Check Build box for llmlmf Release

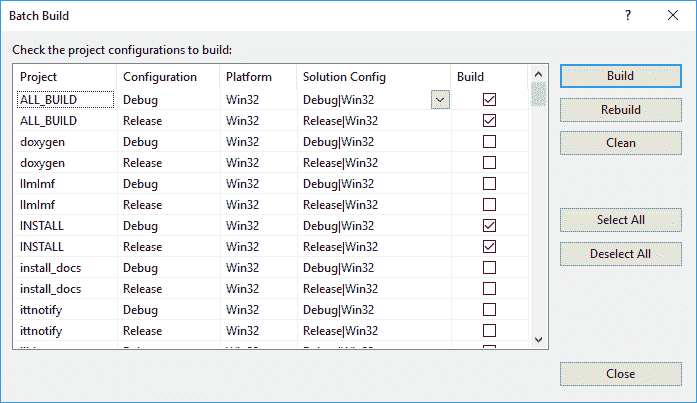[x=489, y=204]
